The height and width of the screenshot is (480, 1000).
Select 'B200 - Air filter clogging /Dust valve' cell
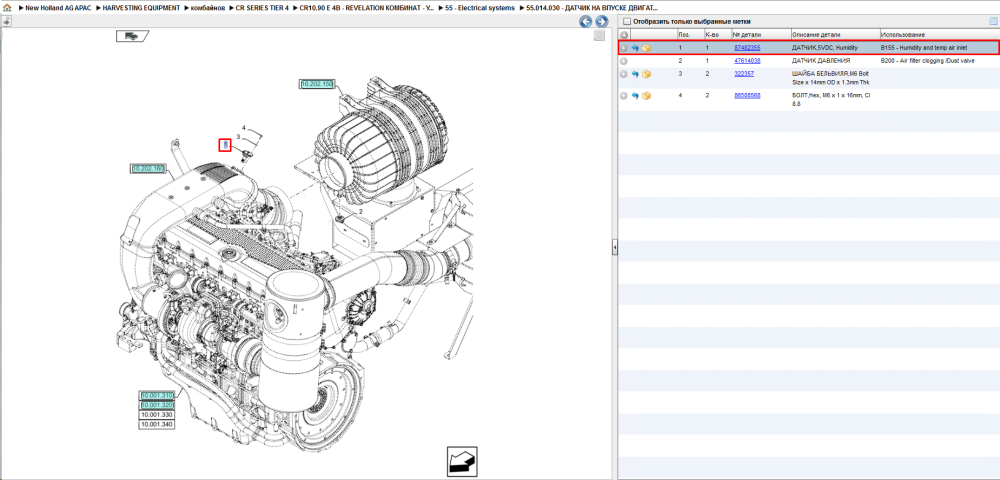[928, 61]
